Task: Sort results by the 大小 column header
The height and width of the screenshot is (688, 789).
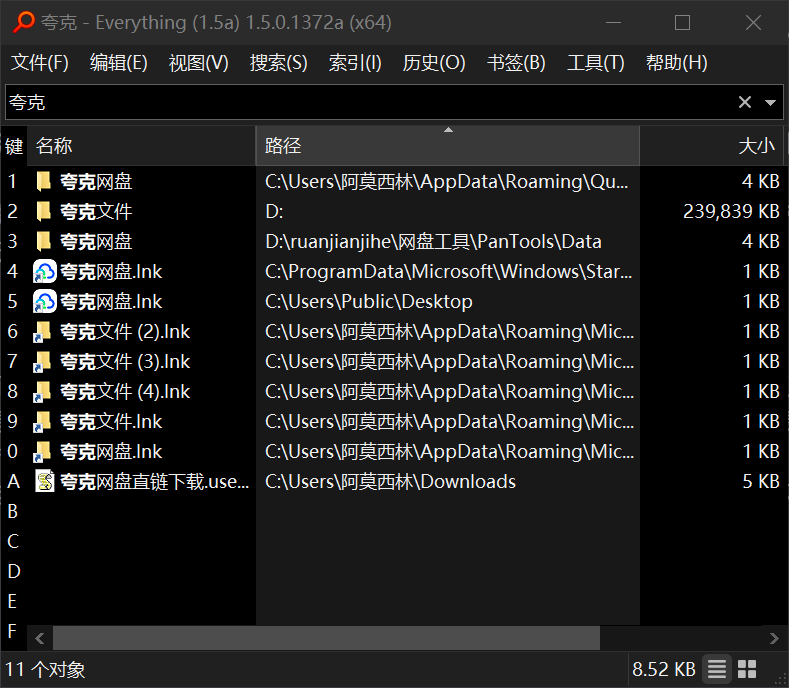Action: [711, 146]
